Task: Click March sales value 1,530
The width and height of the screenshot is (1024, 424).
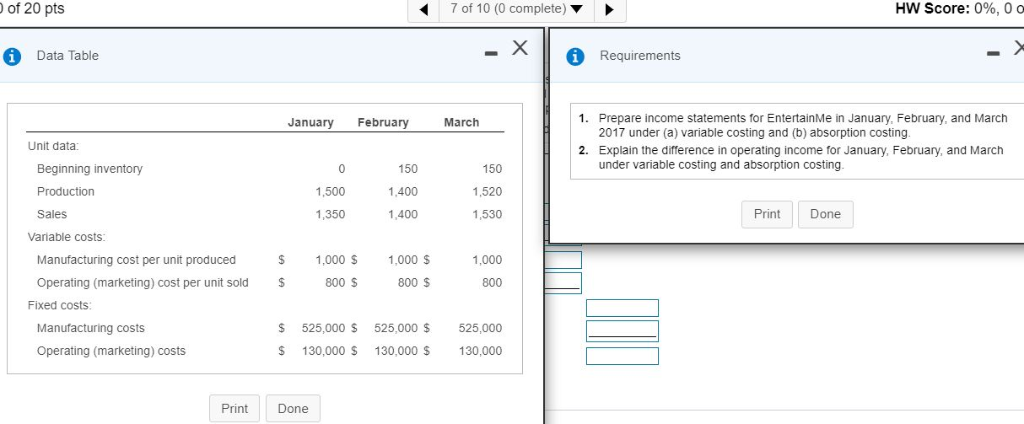Action: pyautogui.click(x=487, y=214)
